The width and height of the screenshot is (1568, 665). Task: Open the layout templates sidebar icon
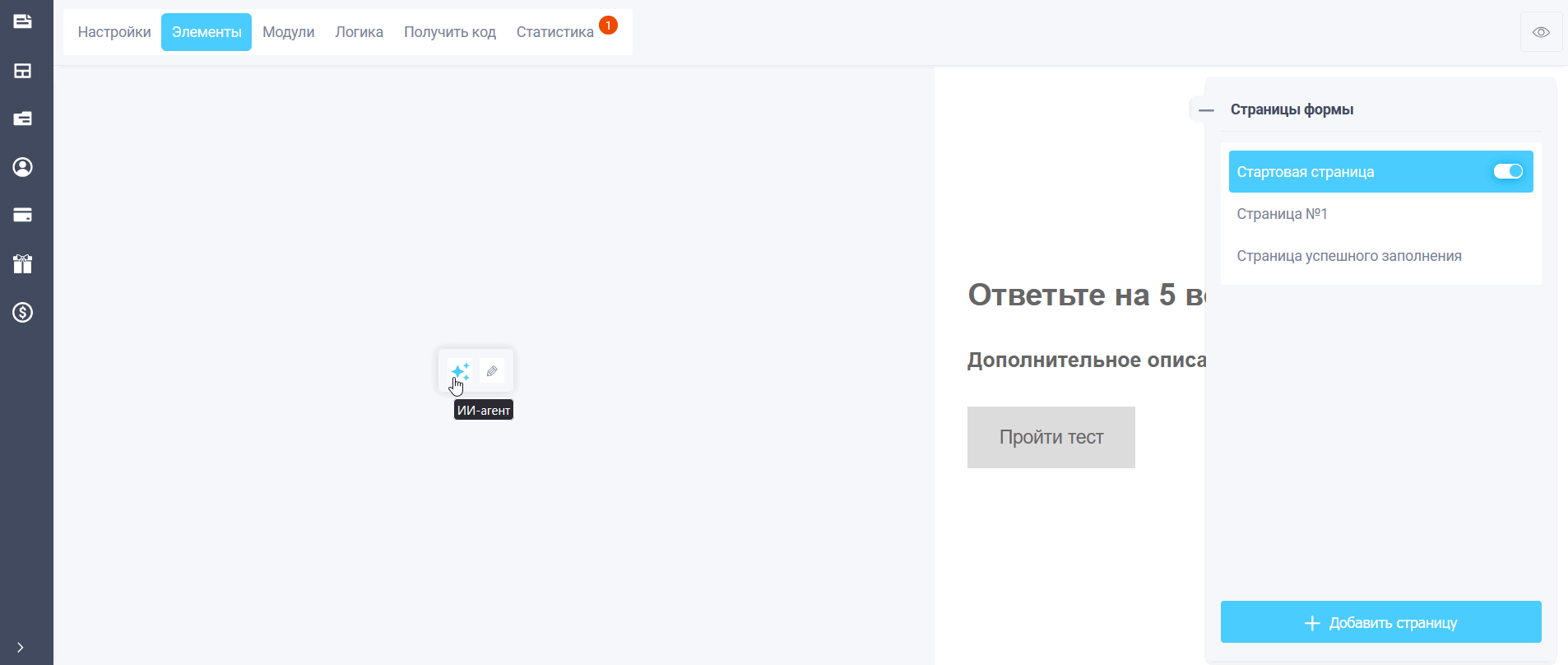23,71
